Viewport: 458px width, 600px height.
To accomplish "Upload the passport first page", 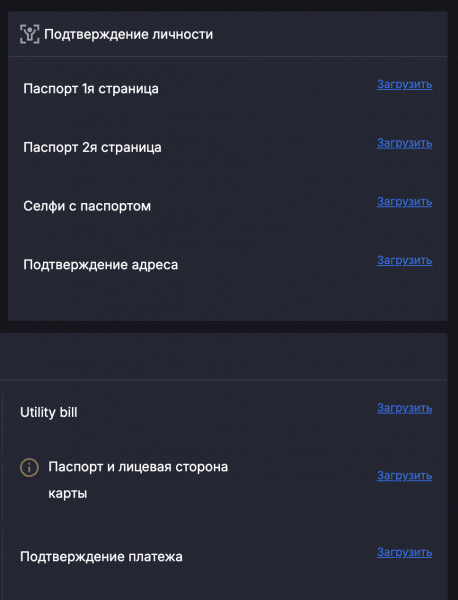I will point(404,84).
